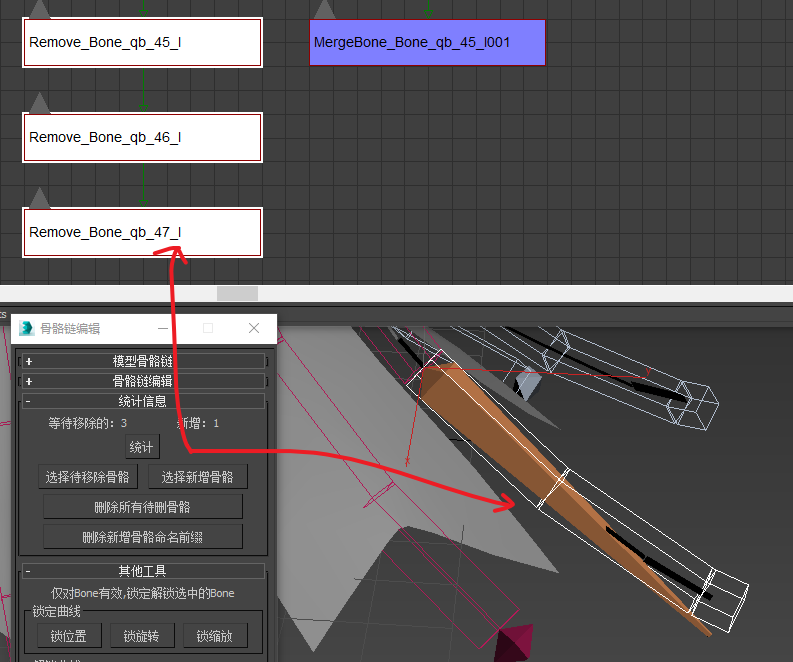
Task: Toggle the 锁旋转 lock button
Action: pyautogui.click(x=142, y=636)
